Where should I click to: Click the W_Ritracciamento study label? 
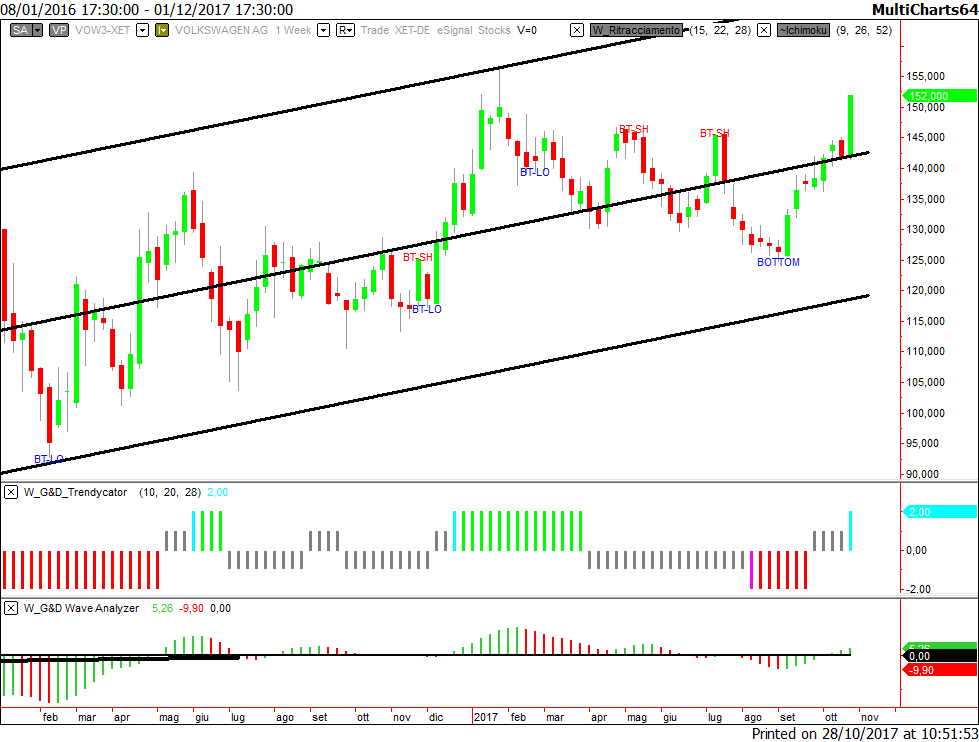tap(636, 30)
